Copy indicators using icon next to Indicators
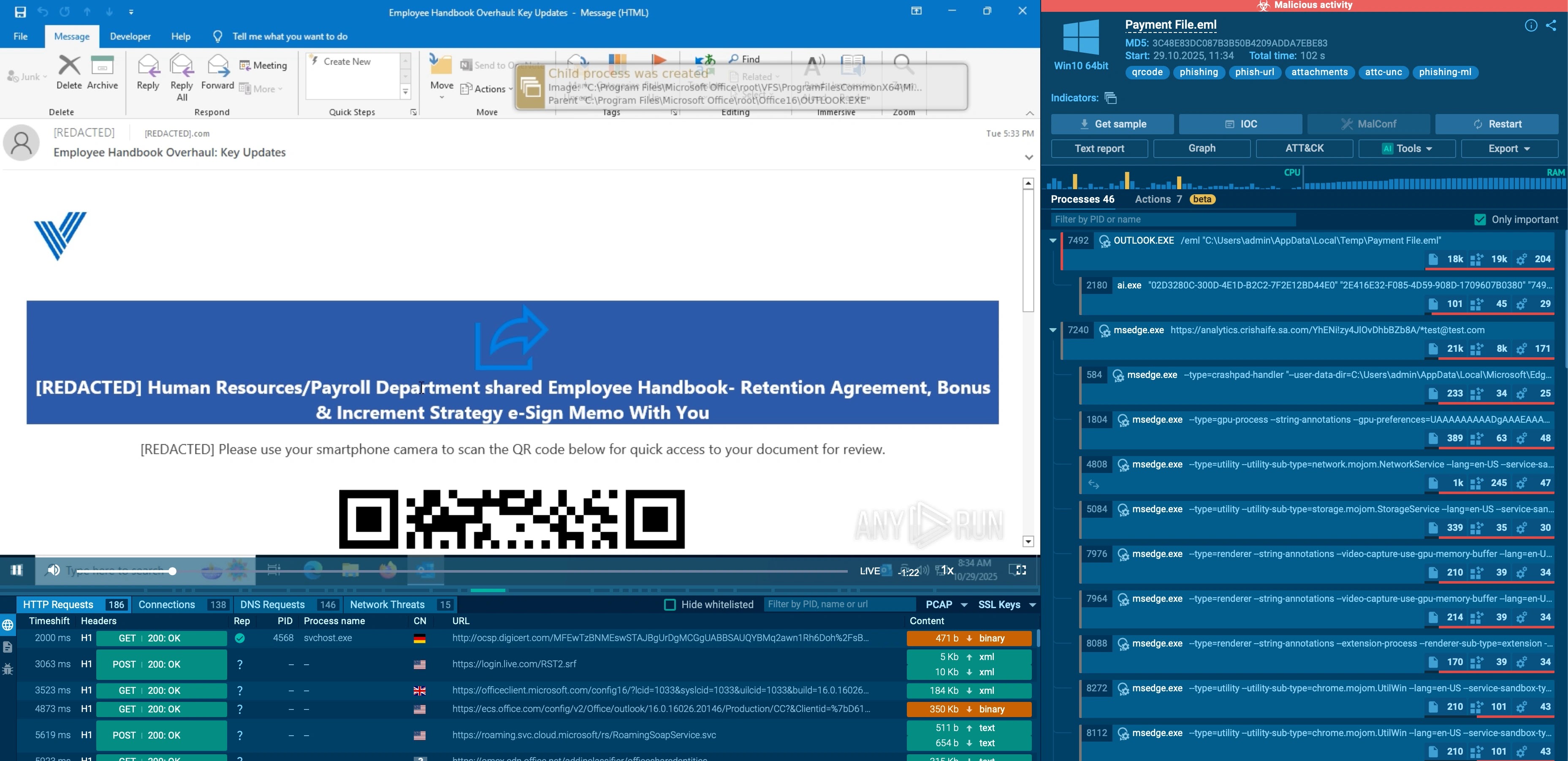Image resolution: width=1568 pixels, height=761 pixels. 1111,98
